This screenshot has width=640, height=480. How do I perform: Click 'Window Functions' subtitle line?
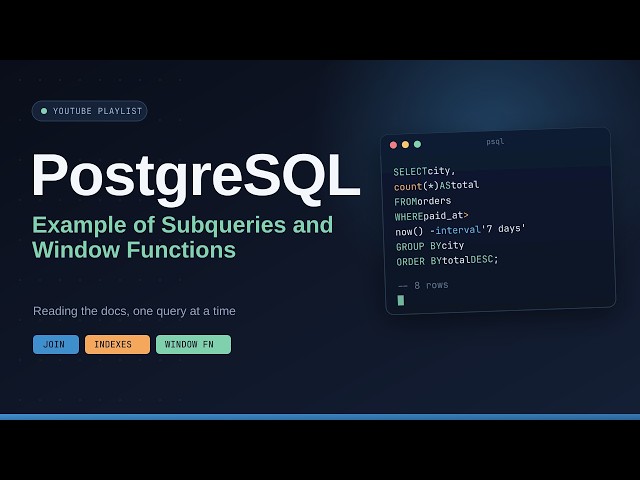pyautogui.click(x=134, y=250)
